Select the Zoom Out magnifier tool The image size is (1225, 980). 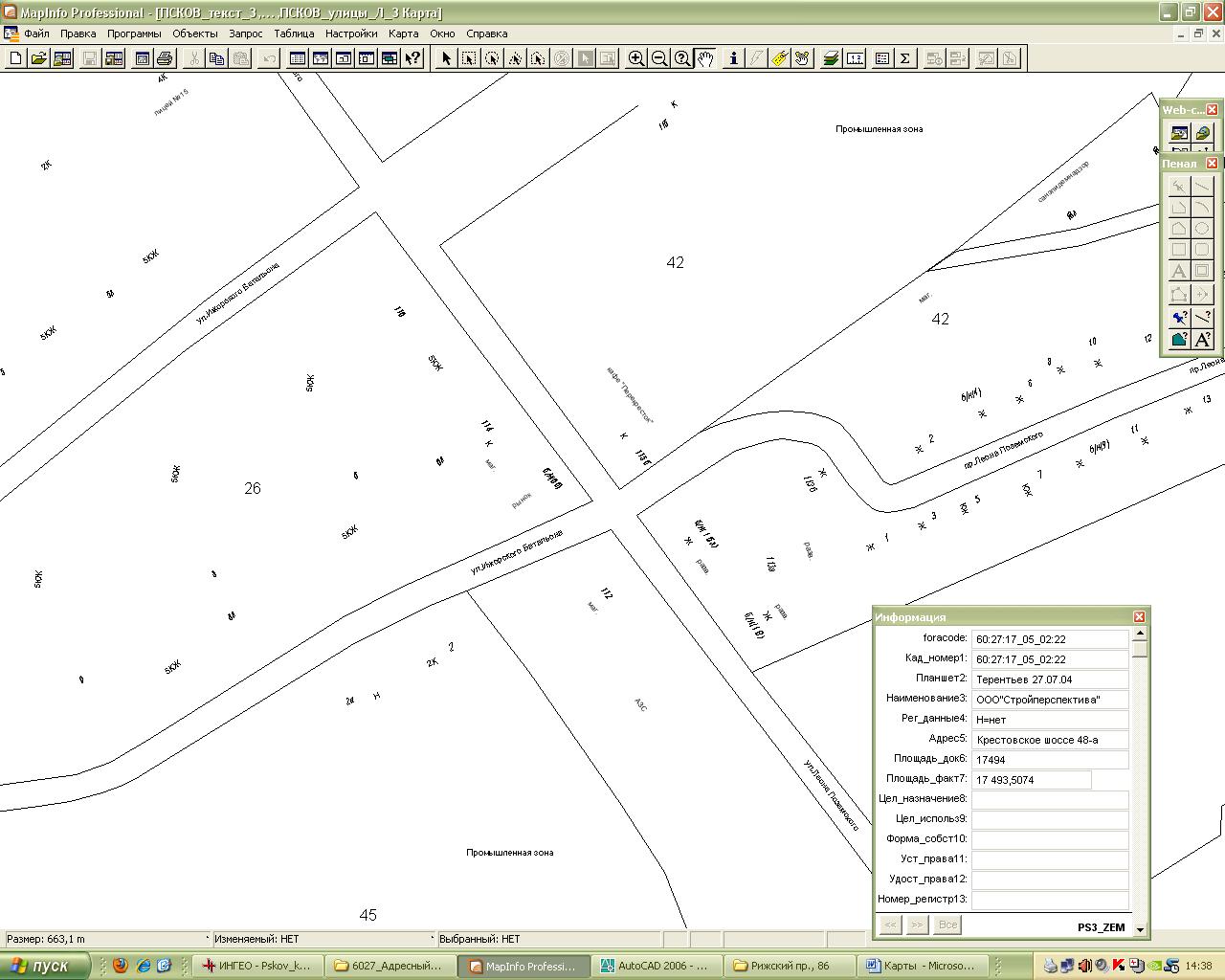[x=659, y=58]
